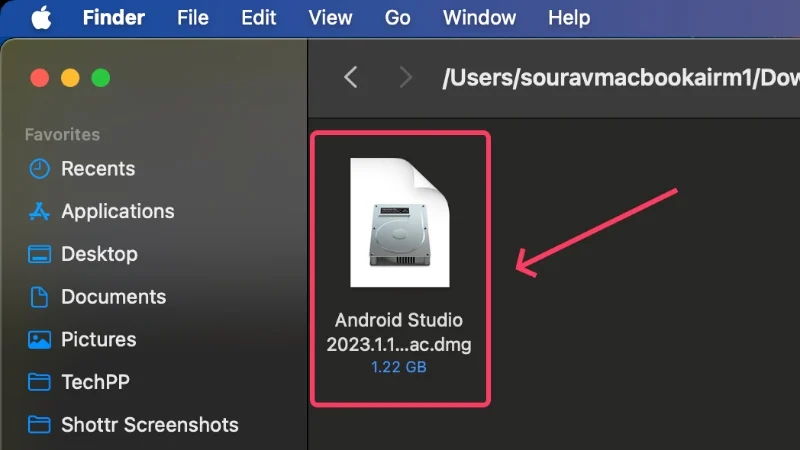This screenshot has width=800, height=450.
Task: Open Documents from the sidebar
Action: [113, 297]
